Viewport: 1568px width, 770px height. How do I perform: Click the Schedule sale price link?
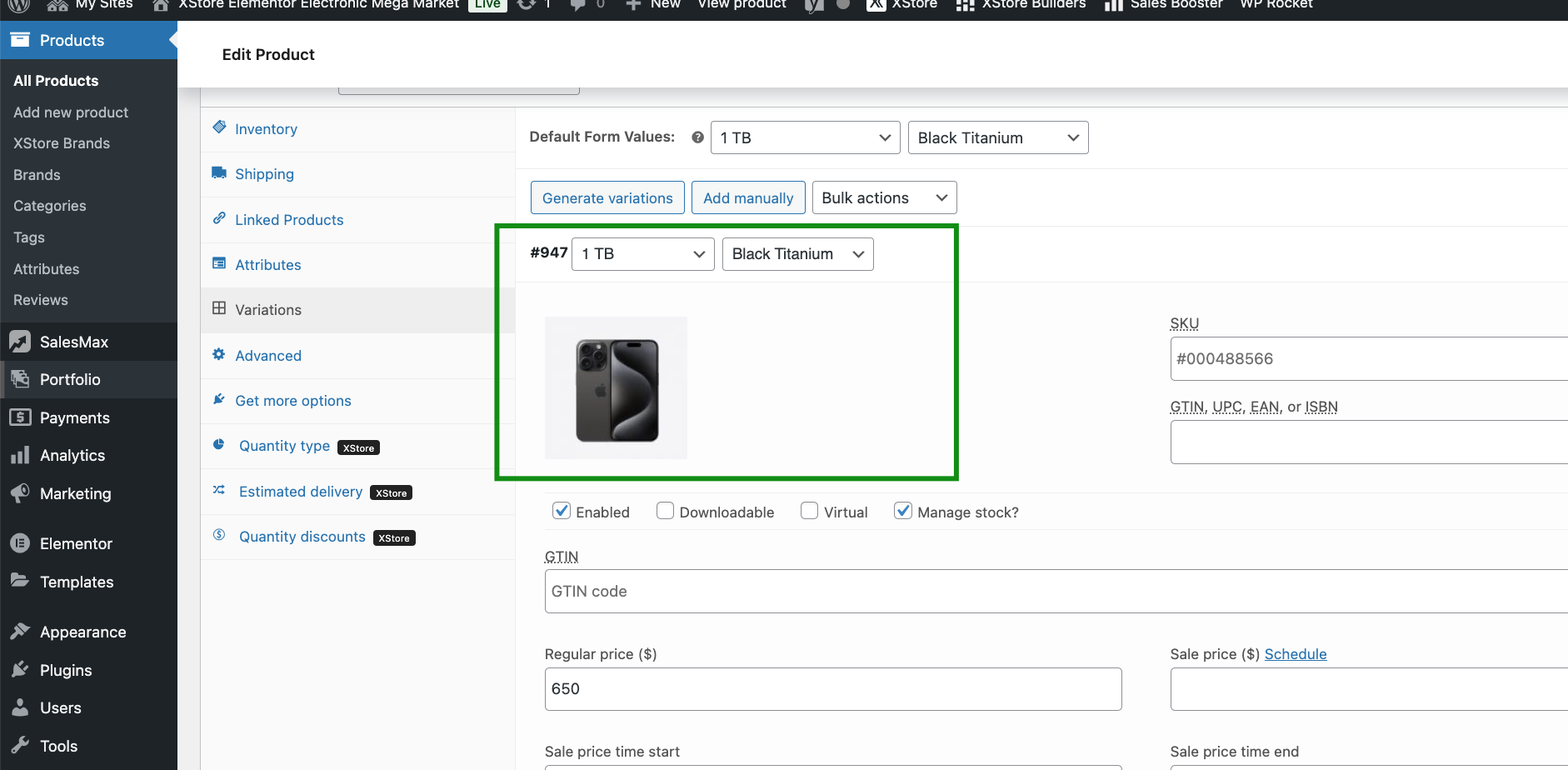pyautogui.click(x=1295, y=654)
